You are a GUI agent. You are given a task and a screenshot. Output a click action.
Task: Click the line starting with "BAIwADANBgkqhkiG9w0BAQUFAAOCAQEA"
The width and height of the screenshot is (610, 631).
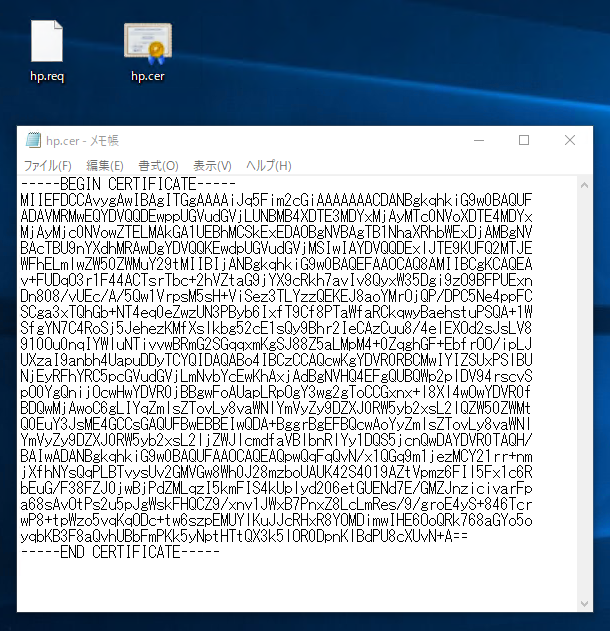(x=276, y=456)
